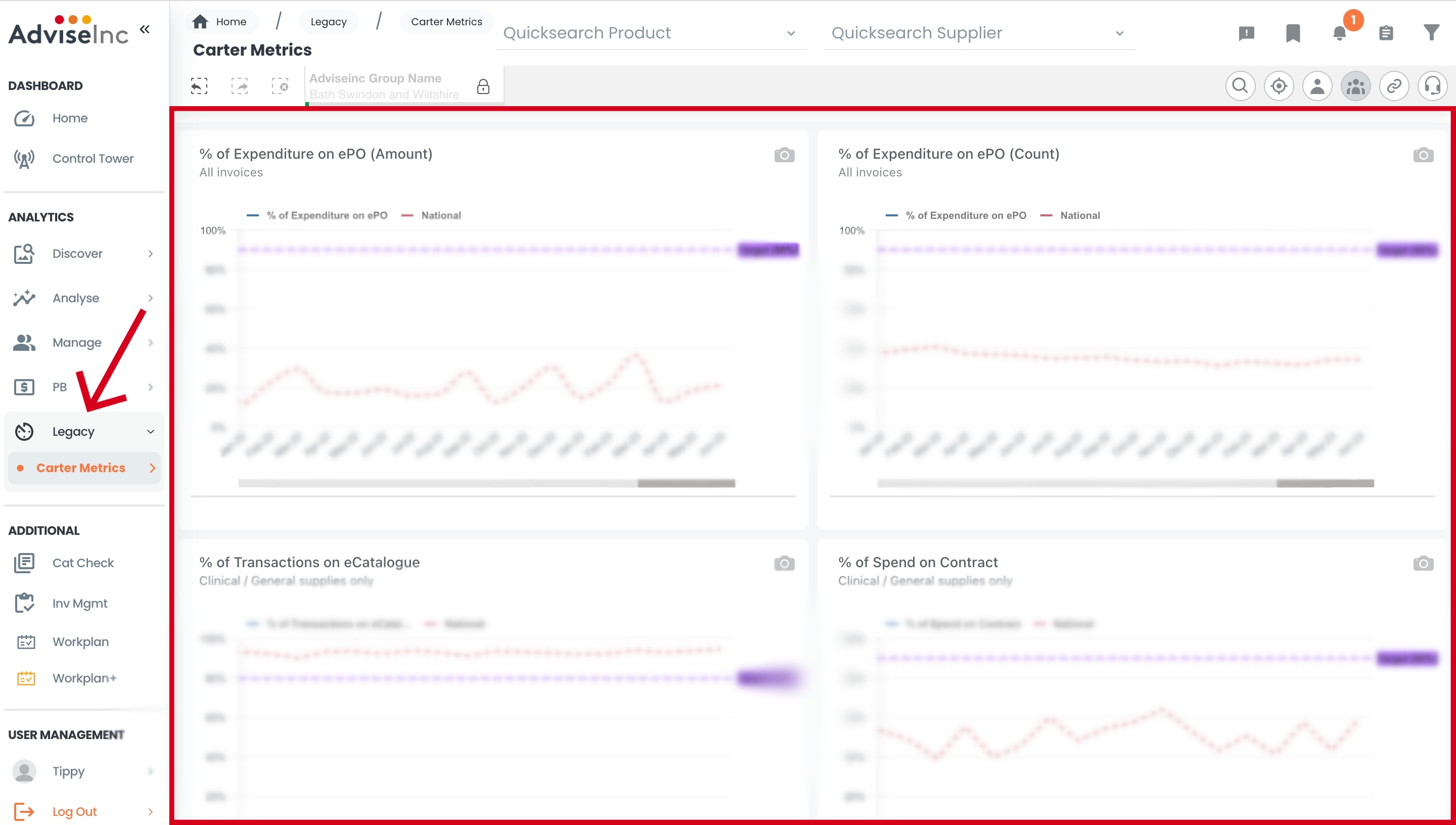Image resolution: width=1456 pixels, height=825 pixels.
Task: Open the bookmark icon in header
Action: (x=1293, y=33)
